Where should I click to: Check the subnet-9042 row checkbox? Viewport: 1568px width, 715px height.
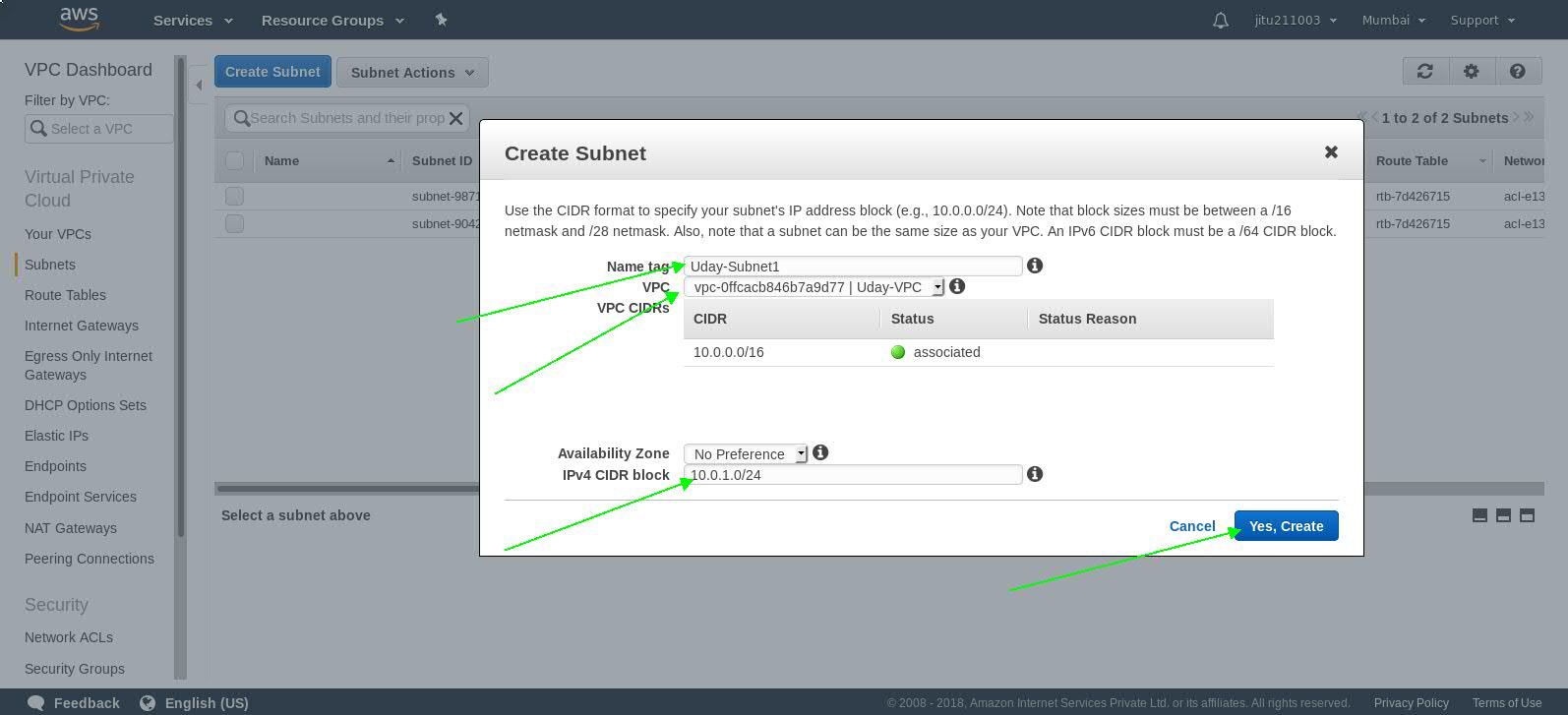(234, 223)
